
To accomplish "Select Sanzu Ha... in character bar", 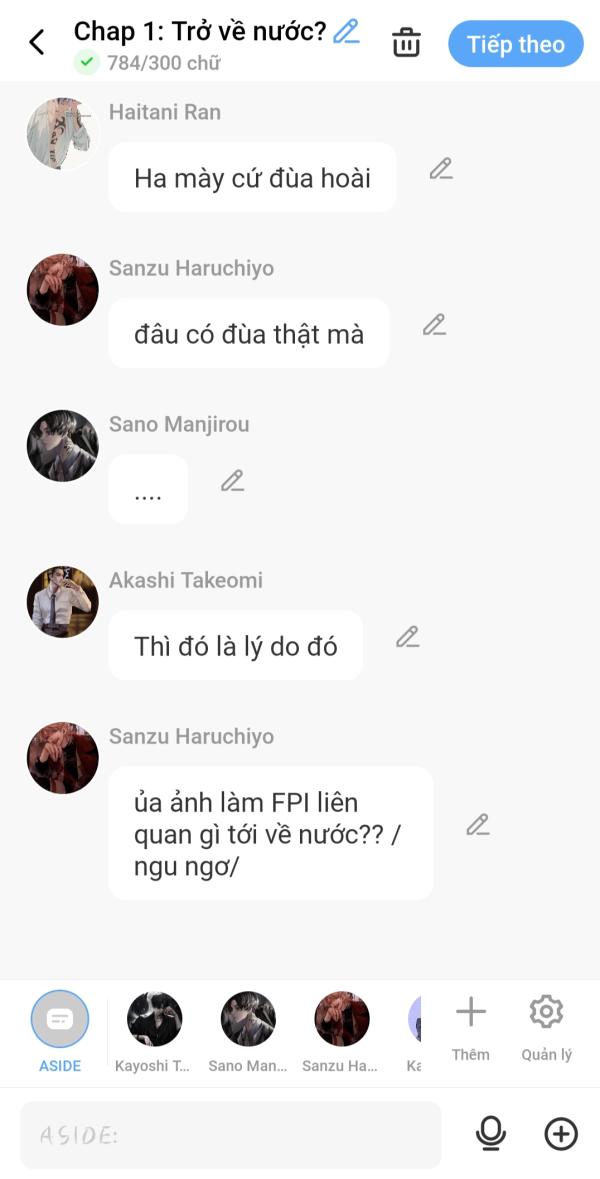I will [341, 1031].
